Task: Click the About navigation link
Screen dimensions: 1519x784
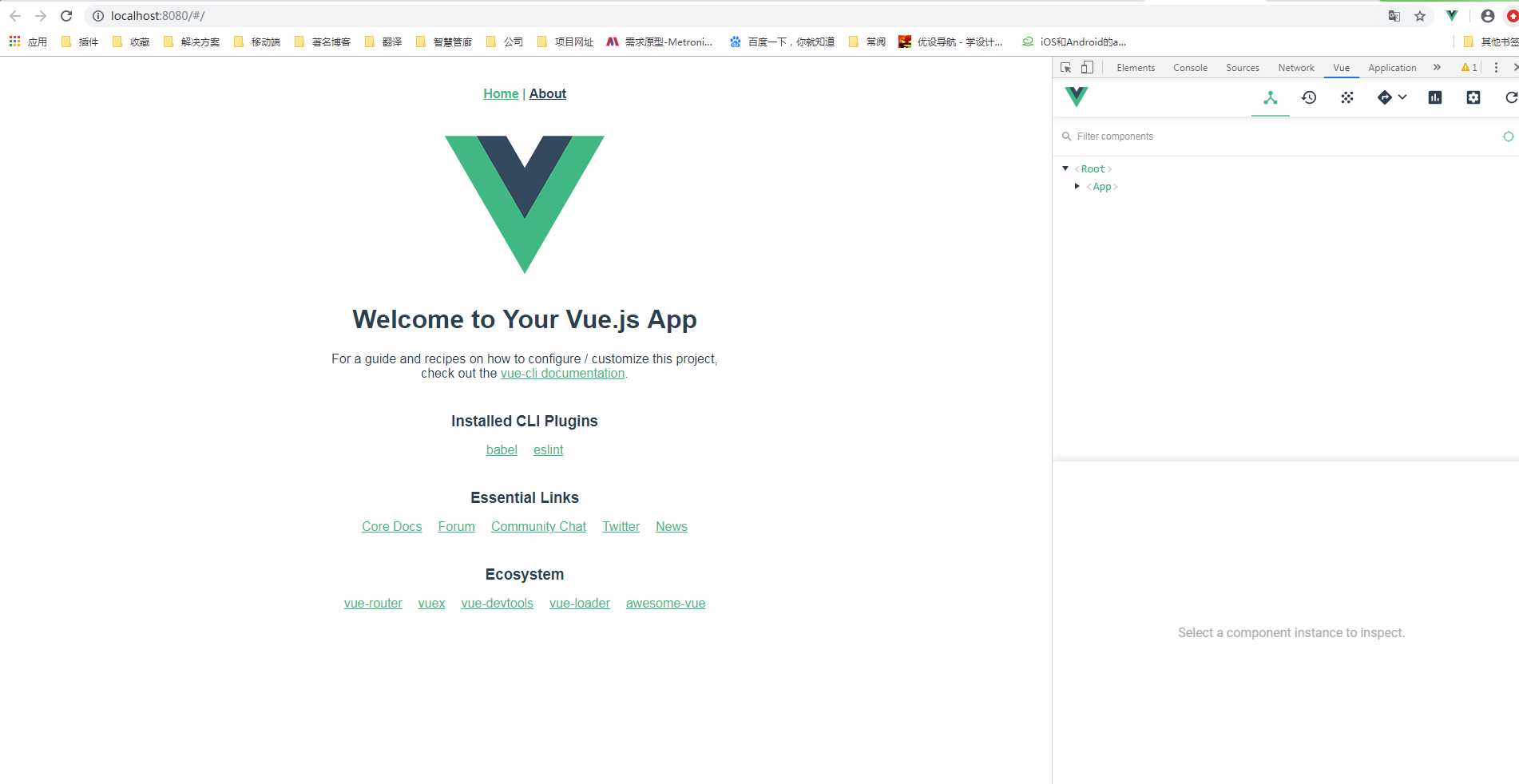Action: point(547,93)
